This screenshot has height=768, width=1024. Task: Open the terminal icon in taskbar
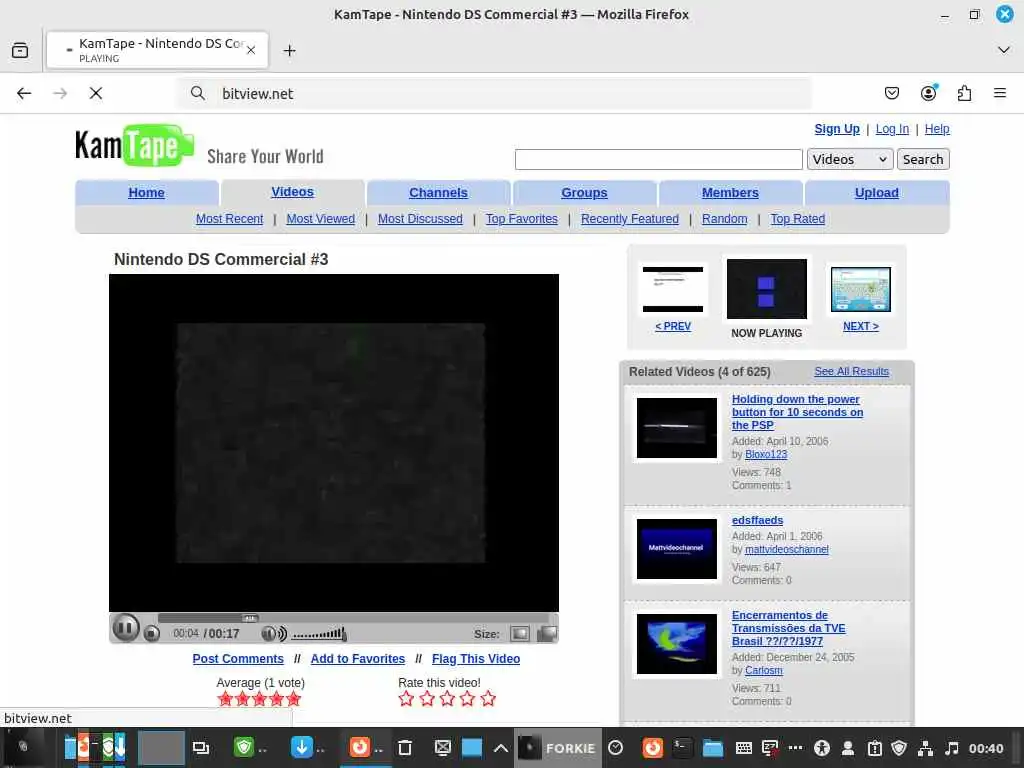[682, 748]
